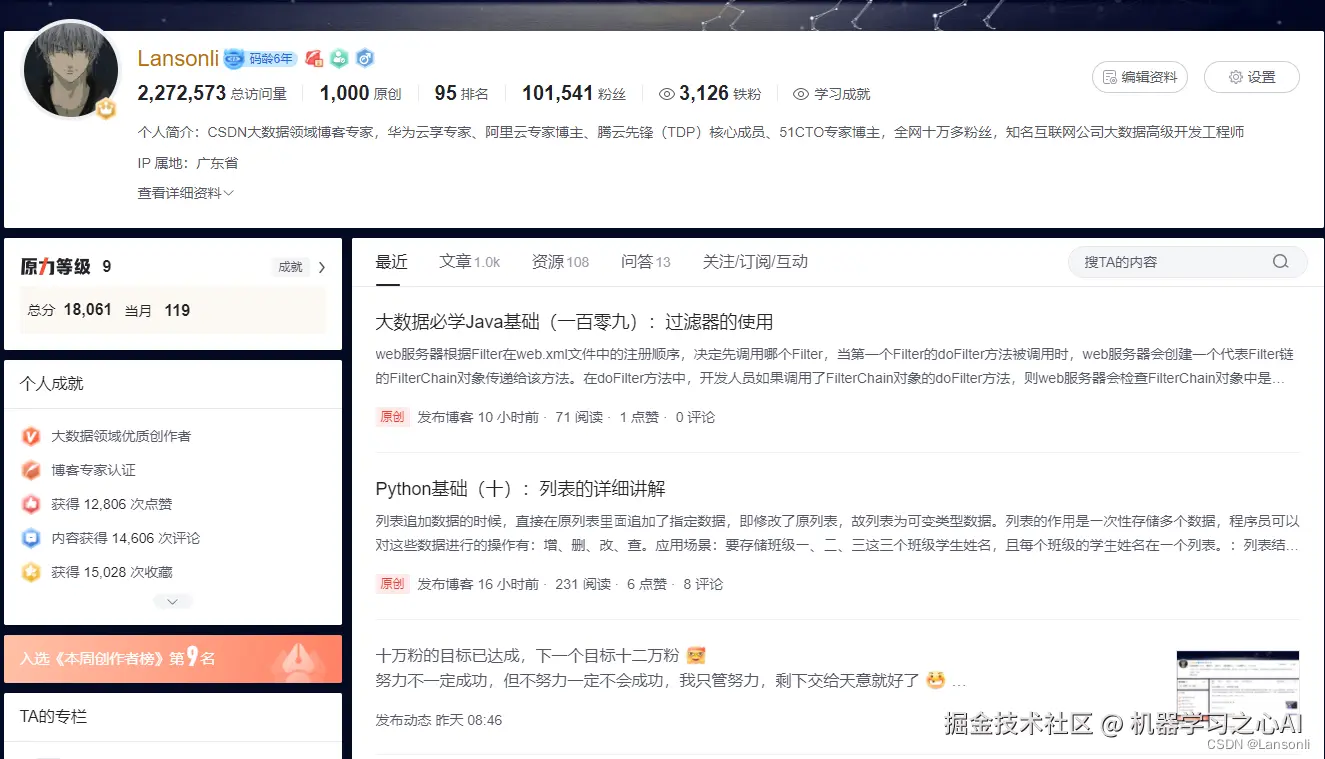
Task: Expand more achievements with the down chevron
Action: click(173, 602)
